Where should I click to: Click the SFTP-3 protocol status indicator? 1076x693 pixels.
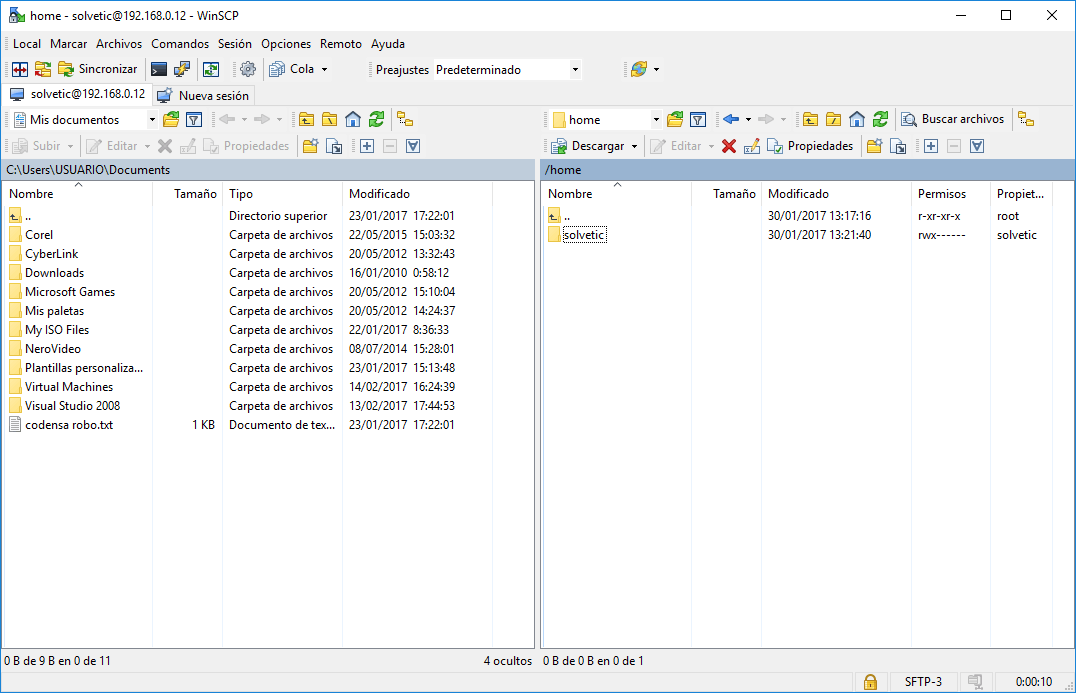(x=922, y=681)
